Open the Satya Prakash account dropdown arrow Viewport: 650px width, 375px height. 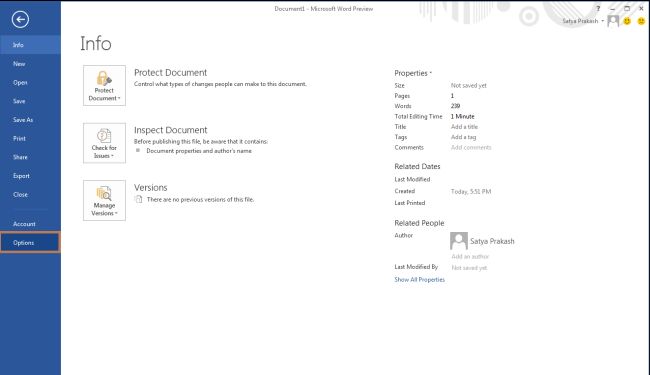click(602, 21)
